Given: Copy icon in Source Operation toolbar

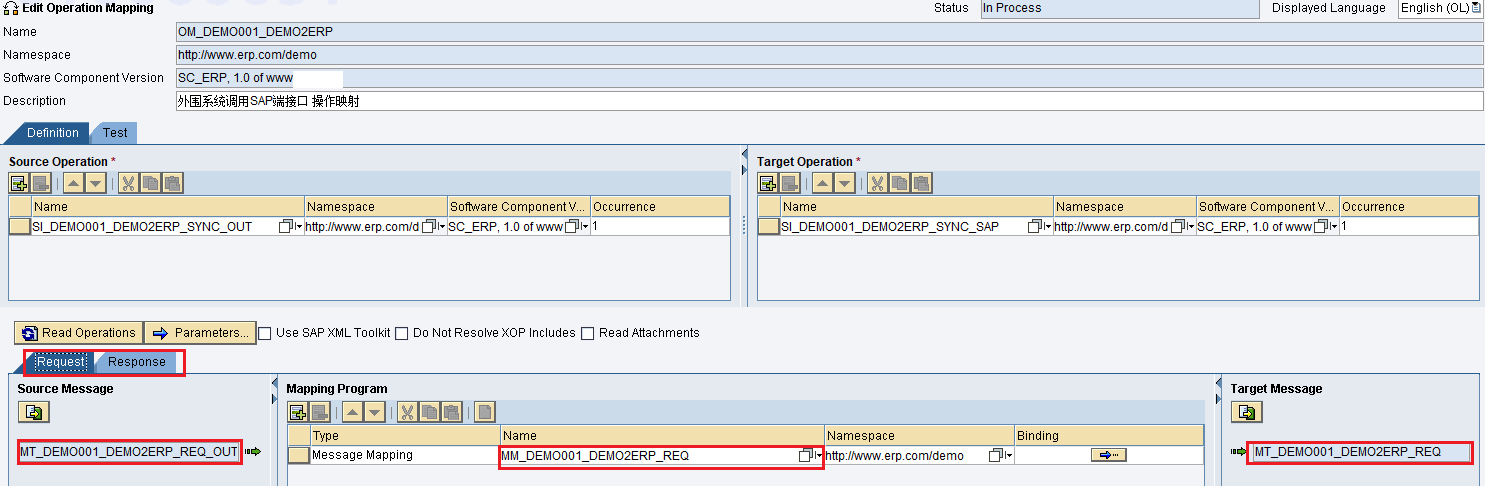Looking at the screenshot, I should [150, 183].
